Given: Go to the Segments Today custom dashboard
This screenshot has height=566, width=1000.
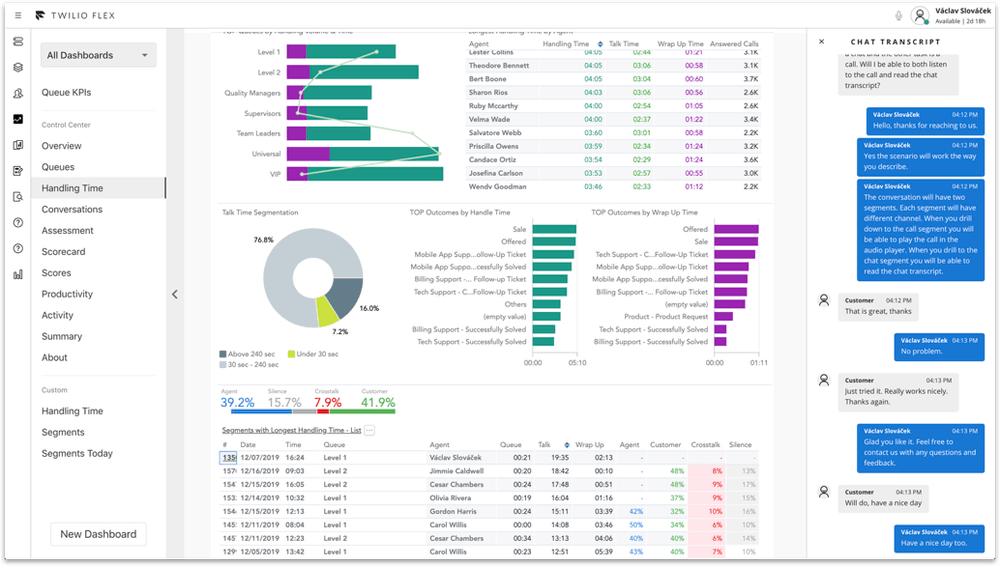Looking at the screenshot, I should (x=77, y=453).
